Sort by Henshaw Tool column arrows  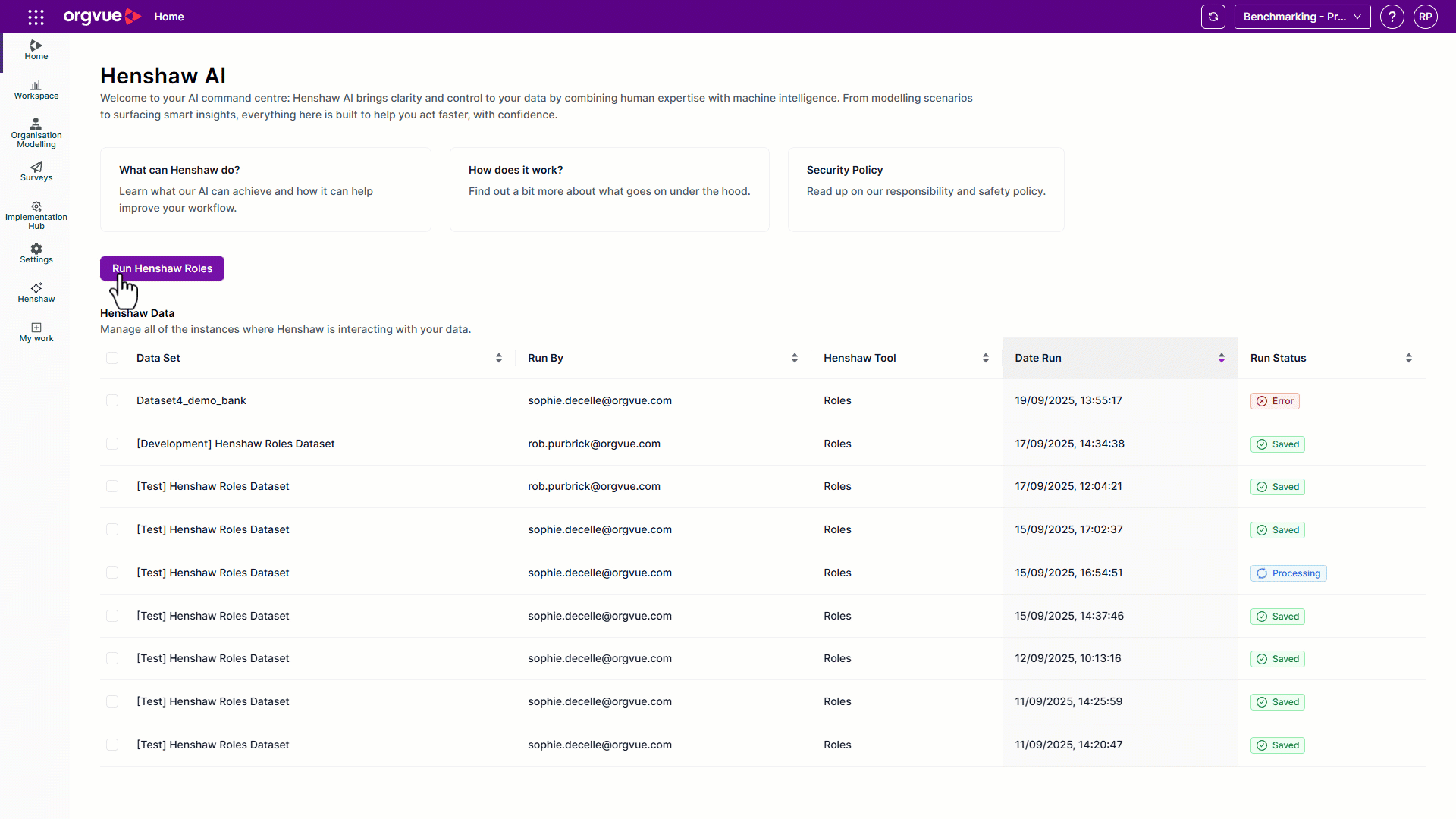click(x=986, y=358)
